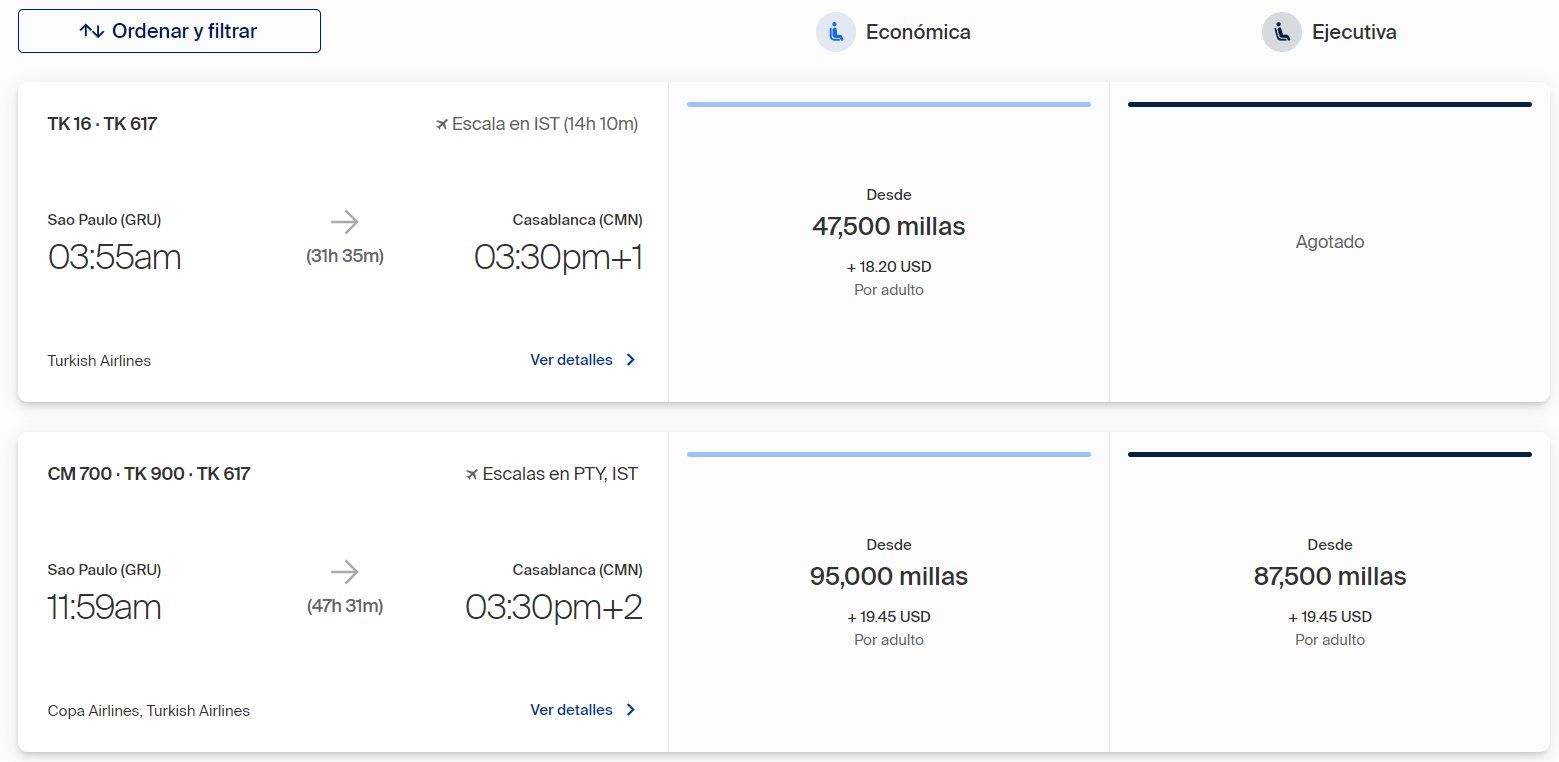This screenshot has height=762, width=1559.
Task: Click the airplane icon next to Escala en IST
Action: (442, 124)
